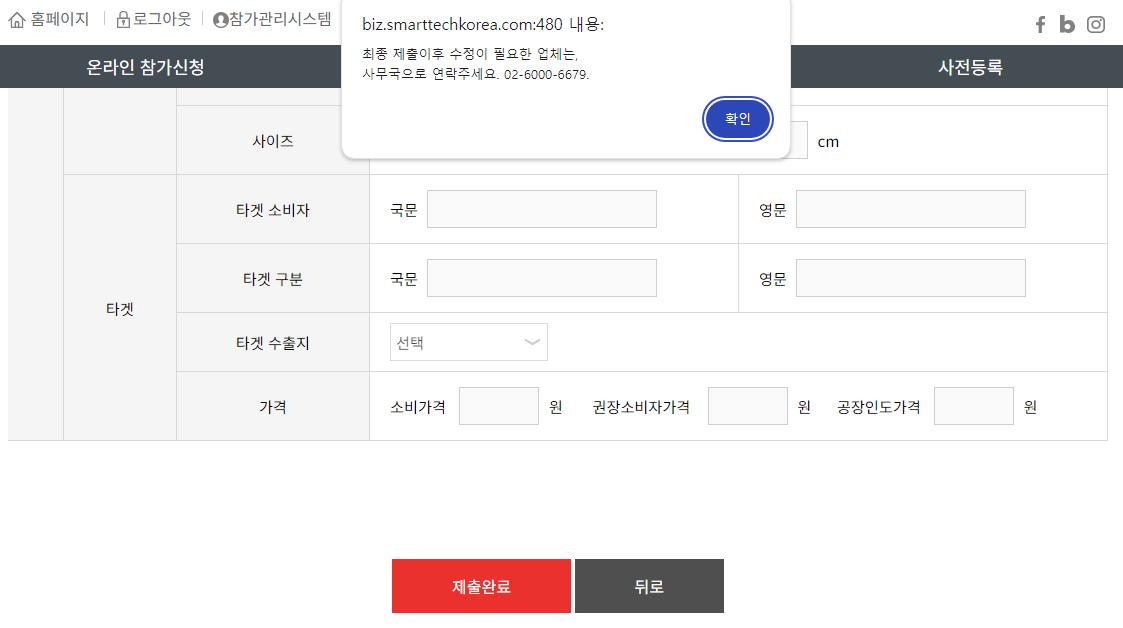Image resolution: width=1123 pixels, height=628 pixels.
Task: Click the user icon beside 참가관리시스템
Action: click(221, 20)
